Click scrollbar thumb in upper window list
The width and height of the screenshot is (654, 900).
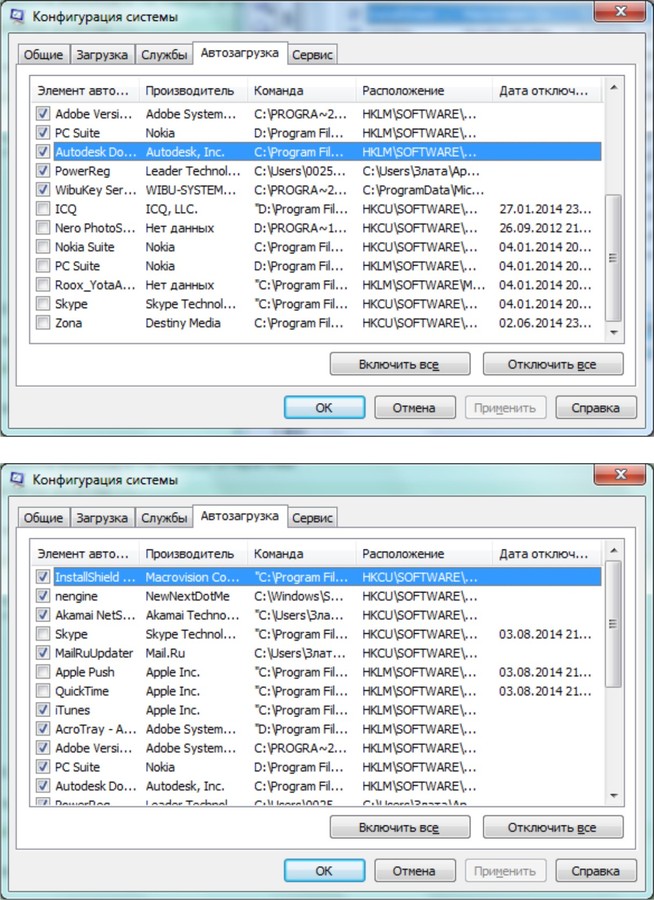[613, 258]
